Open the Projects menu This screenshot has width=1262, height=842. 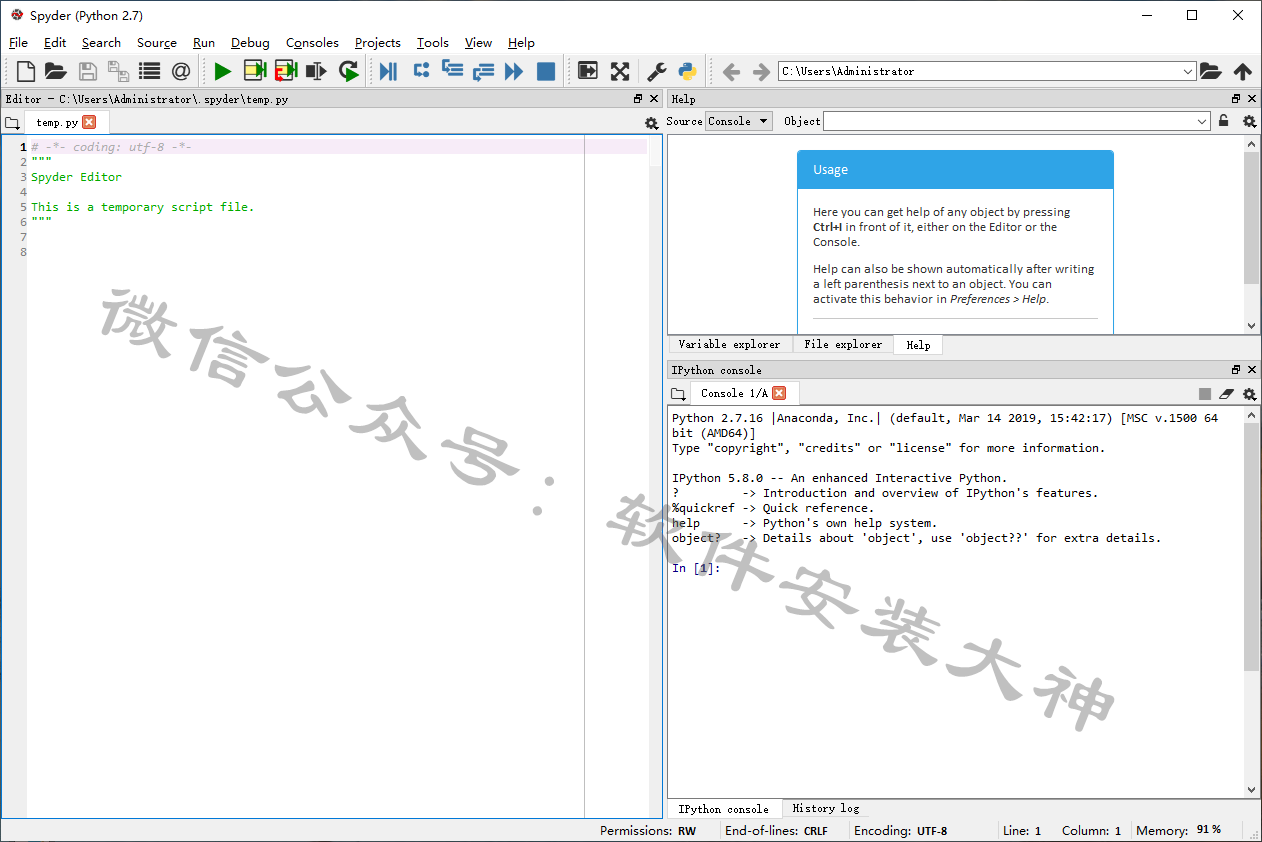[x=378, y=42]
